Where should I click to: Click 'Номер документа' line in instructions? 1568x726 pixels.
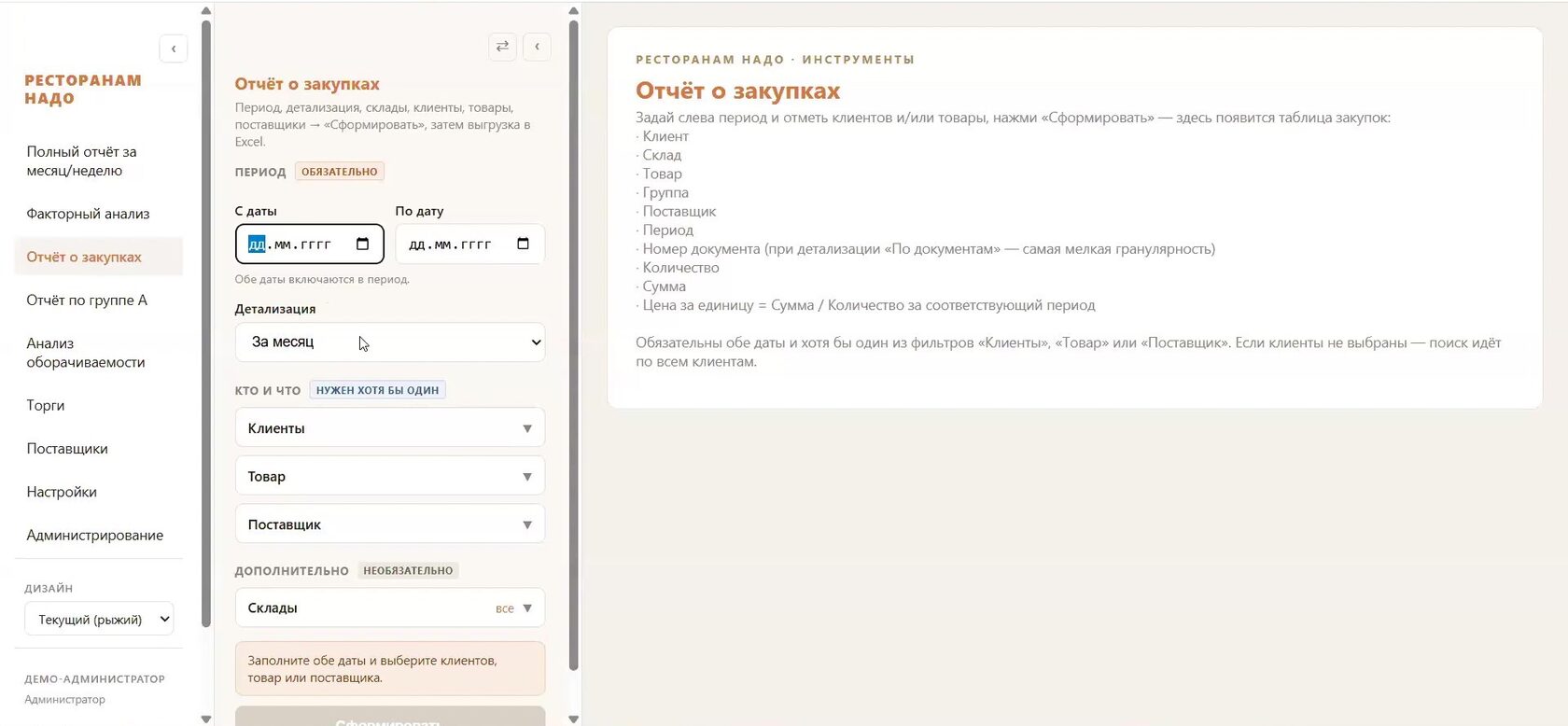click(x=925, y=249)
